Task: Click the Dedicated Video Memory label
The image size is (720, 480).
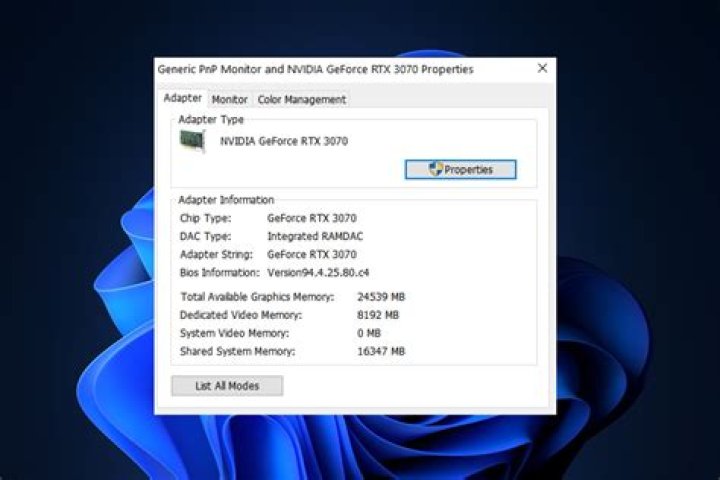Action: click(x=241, y=315)
